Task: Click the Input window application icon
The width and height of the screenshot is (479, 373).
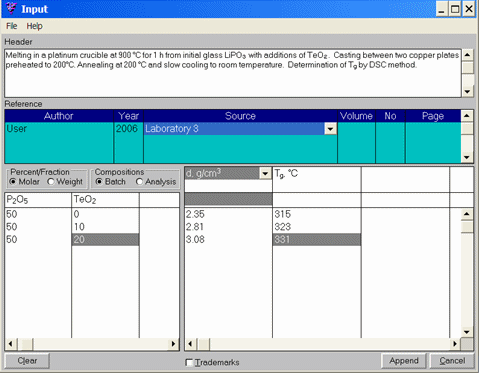Action: tap(11, 8)
